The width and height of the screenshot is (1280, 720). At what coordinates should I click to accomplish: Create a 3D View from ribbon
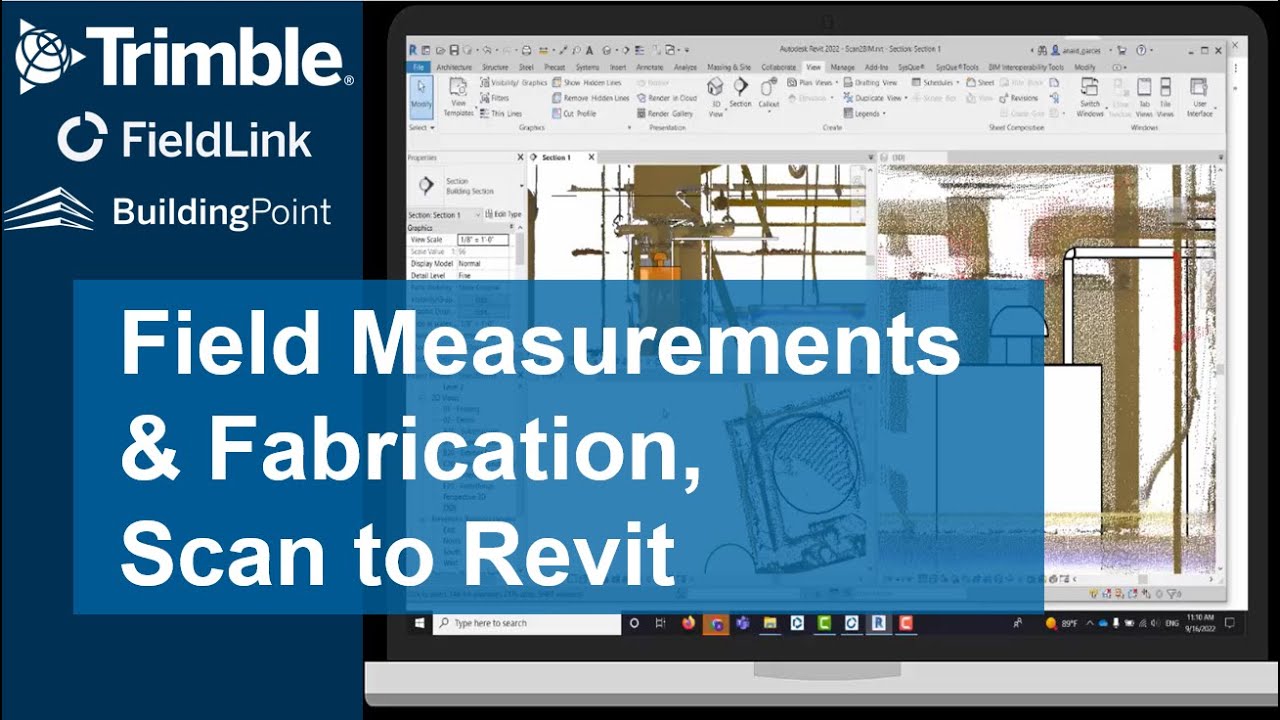pyautogui.click(x=716, y=98)
